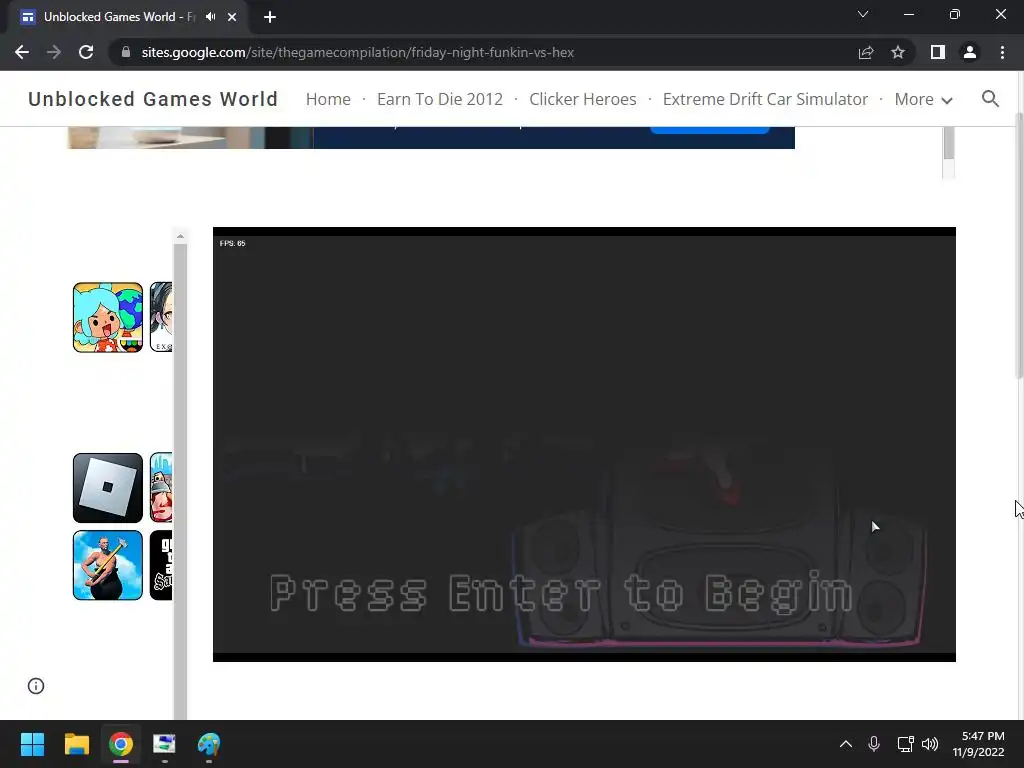View site information lock icon

click(126, 52)
